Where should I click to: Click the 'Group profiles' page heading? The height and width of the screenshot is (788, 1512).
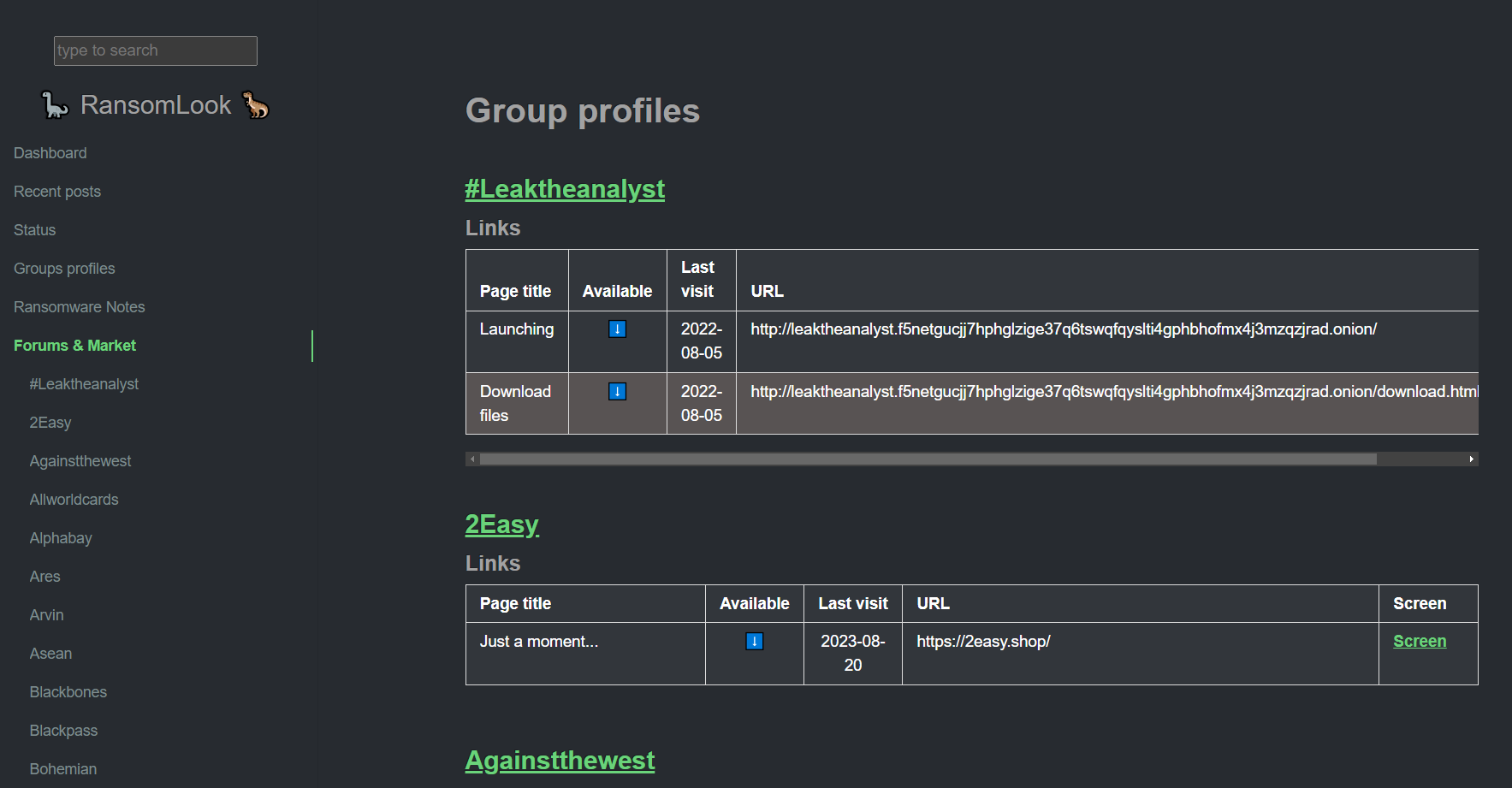(x=583, y=111)
